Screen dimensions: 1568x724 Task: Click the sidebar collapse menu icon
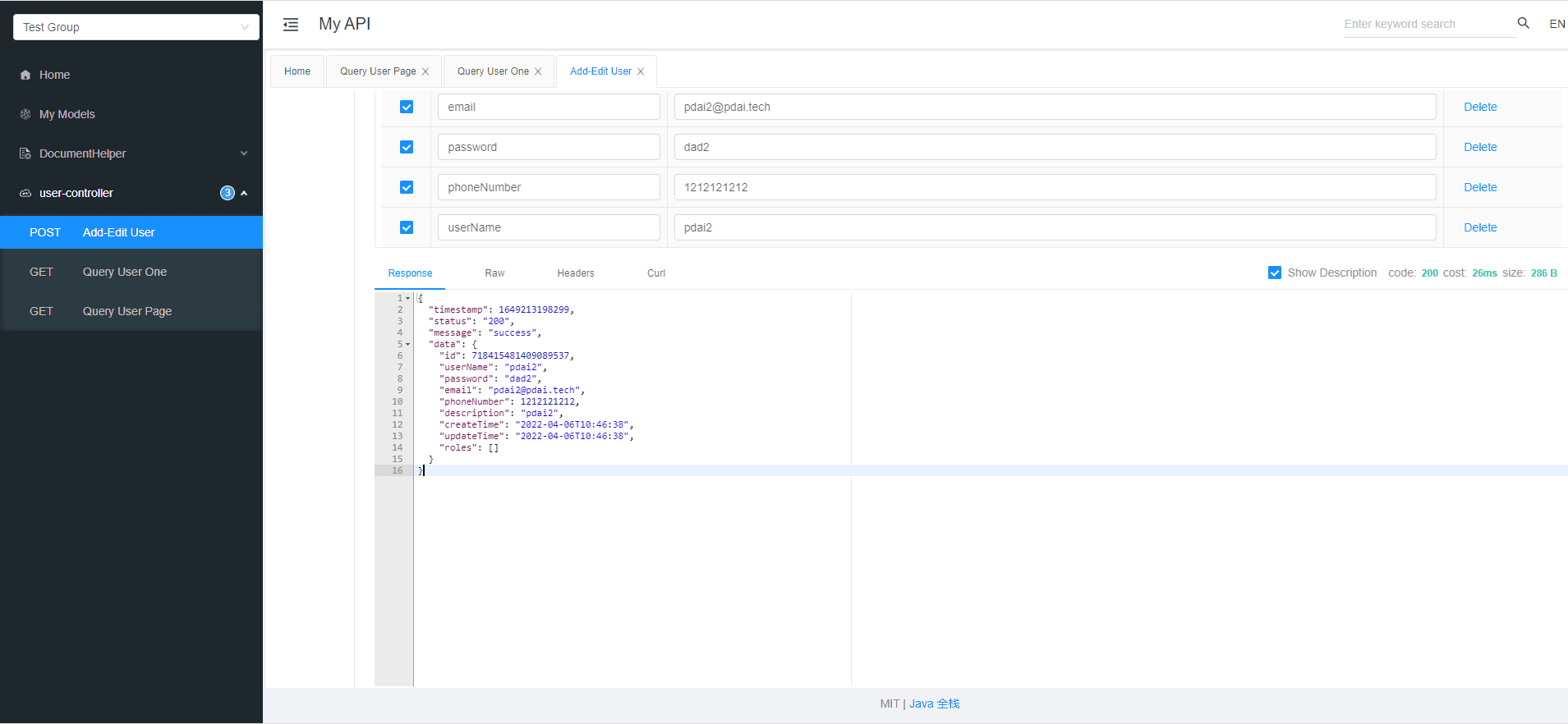point(291,25)
